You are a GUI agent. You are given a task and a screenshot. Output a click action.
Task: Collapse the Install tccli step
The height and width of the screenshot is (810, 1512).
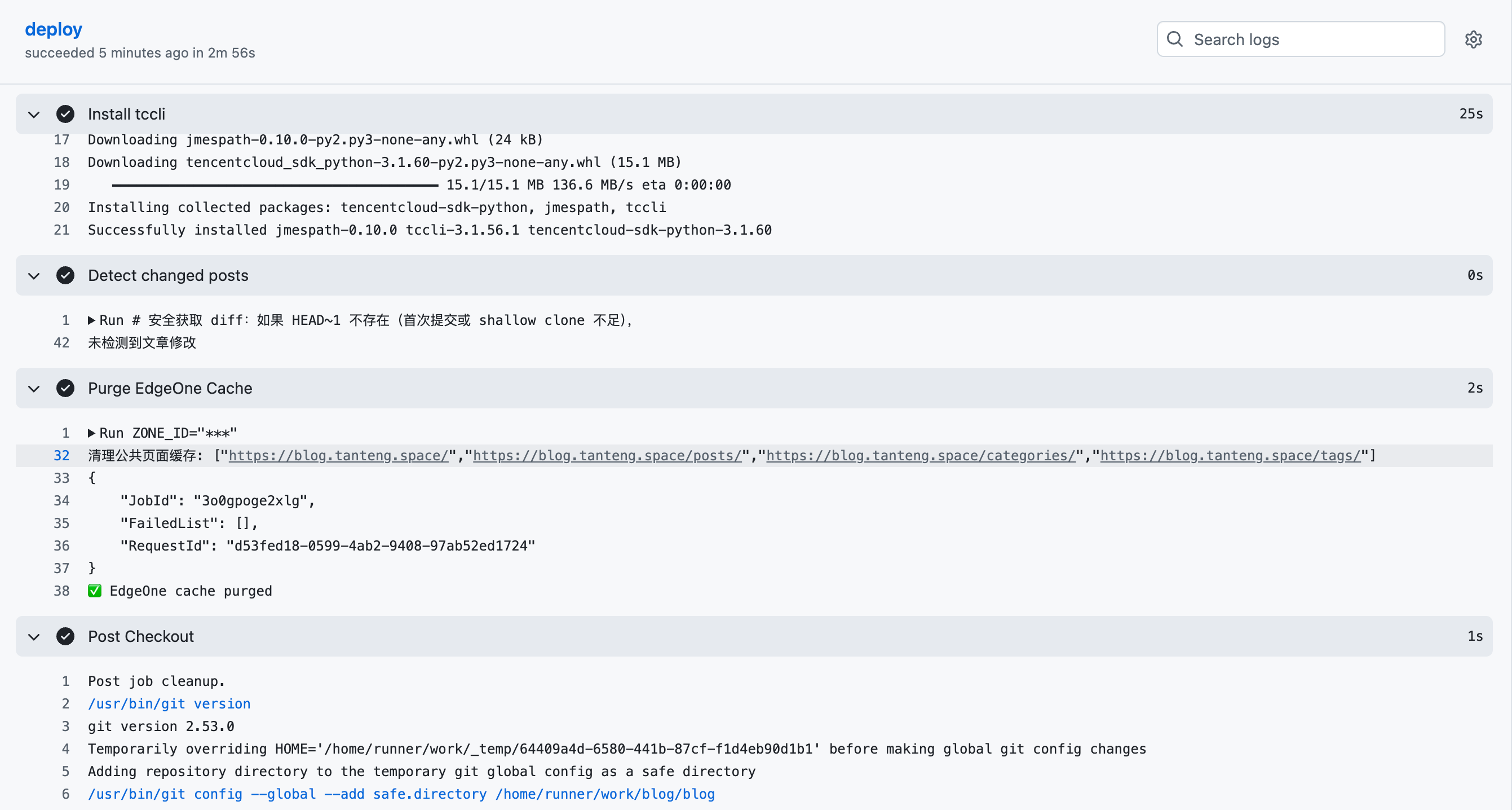tap(34, 114)
